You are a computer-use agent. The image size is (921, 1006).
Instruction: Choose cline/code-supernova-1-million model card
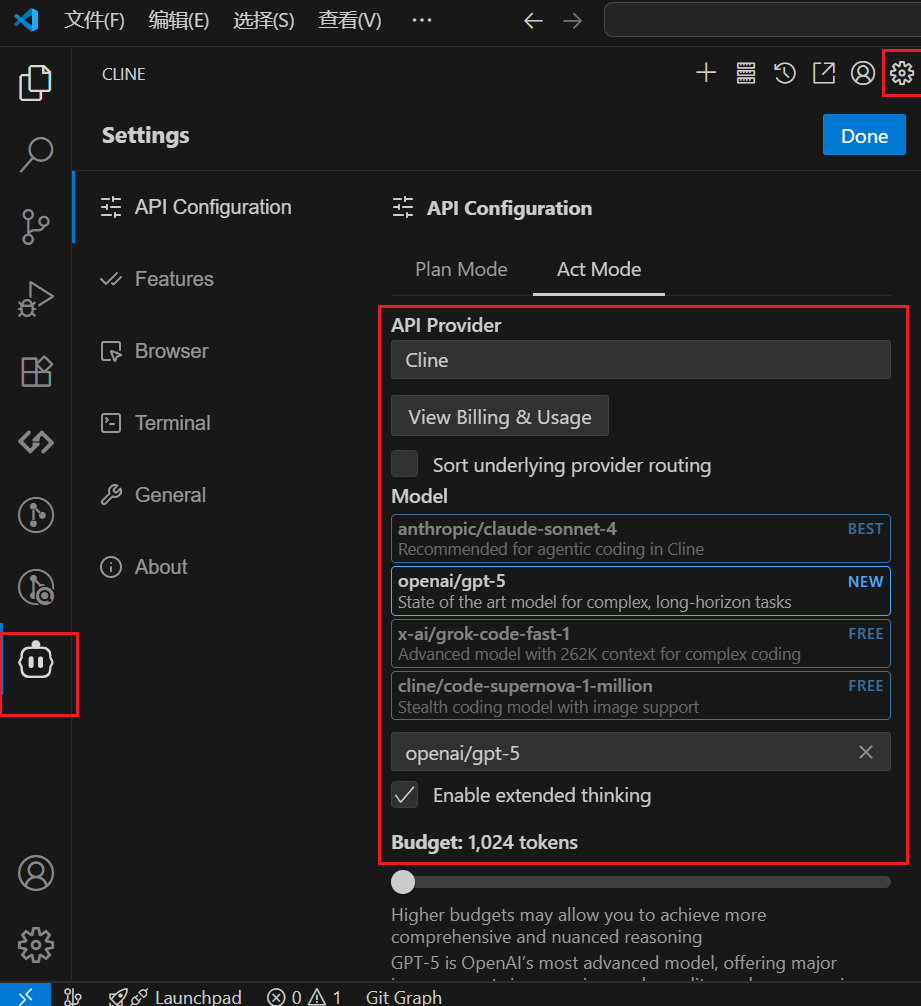(x=641, y=695)
